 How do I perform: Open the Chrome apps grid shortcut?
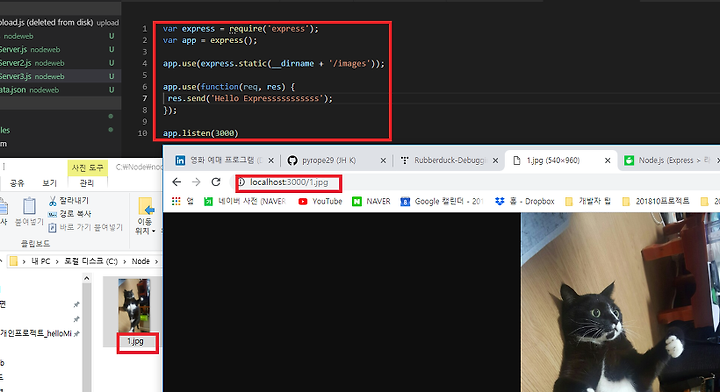click(176, 201)
